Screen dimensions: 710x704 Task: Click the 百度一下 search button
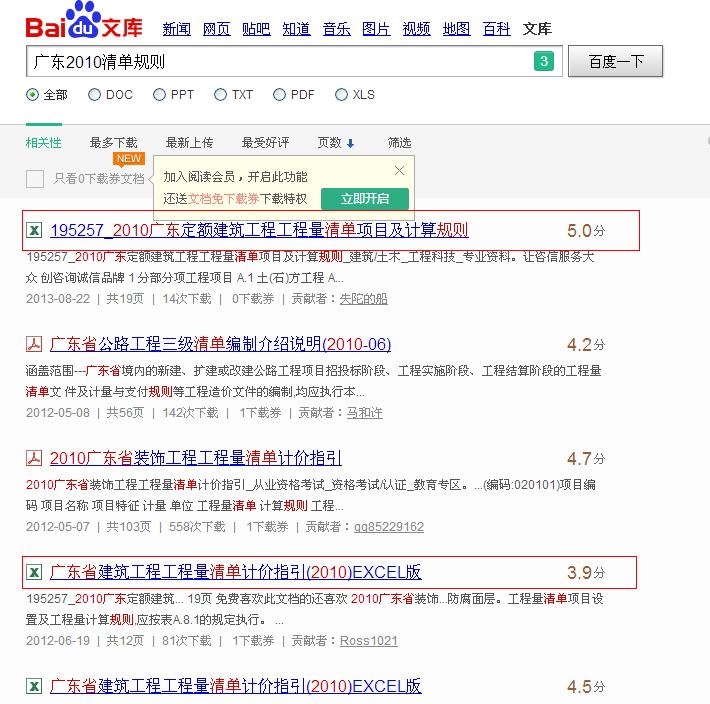click(x=615, y=61)
